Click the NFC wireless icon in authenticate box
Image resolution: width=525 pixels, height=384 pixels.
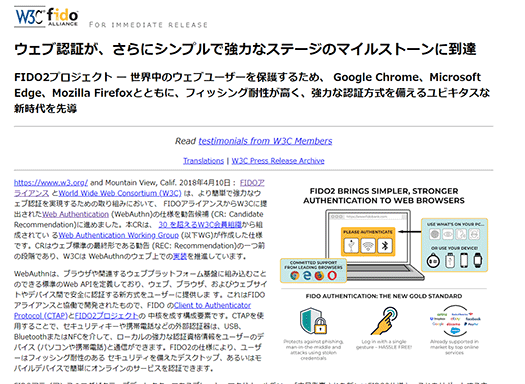point(368,246)
